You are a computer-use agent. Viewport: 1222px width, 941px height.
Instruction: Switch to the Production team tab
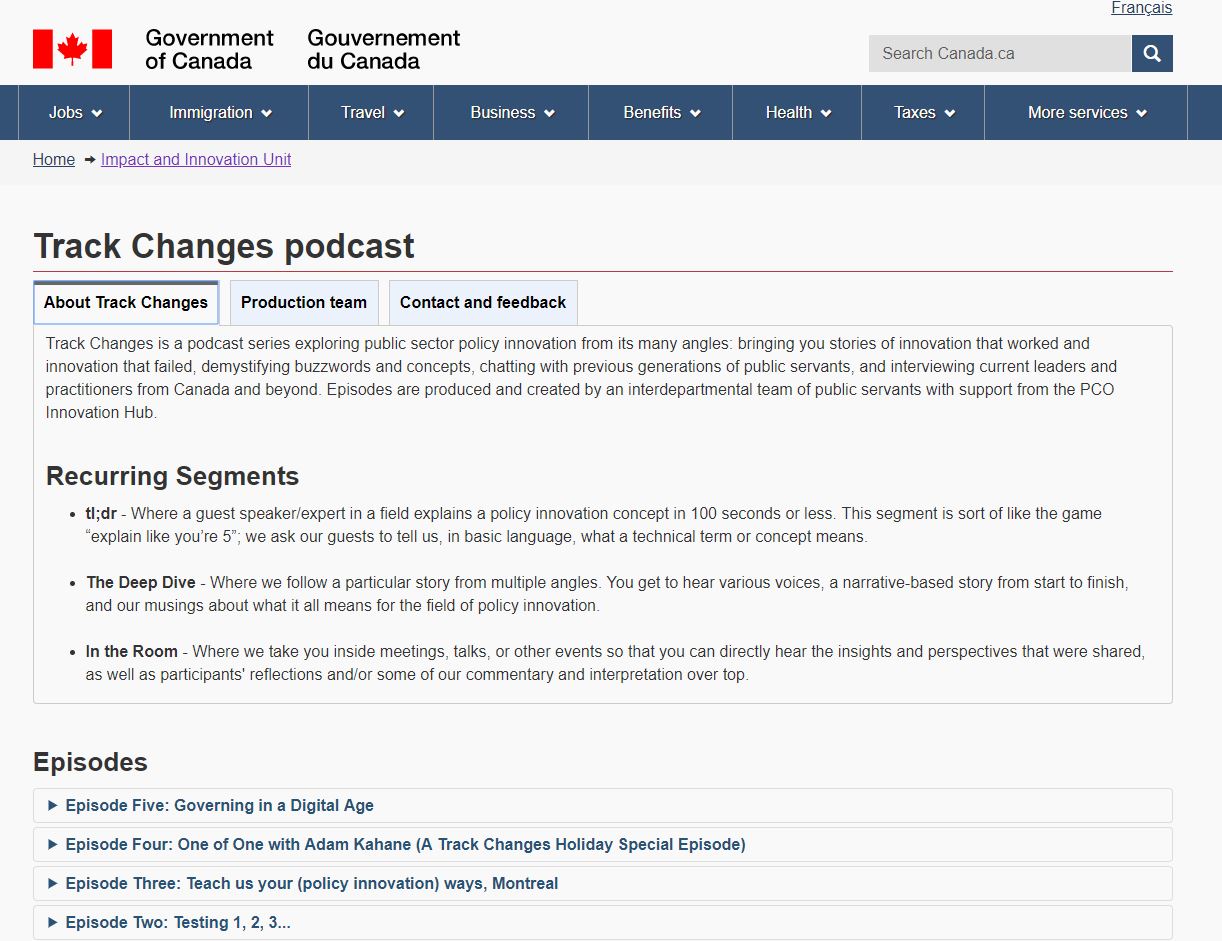[304, 303]
